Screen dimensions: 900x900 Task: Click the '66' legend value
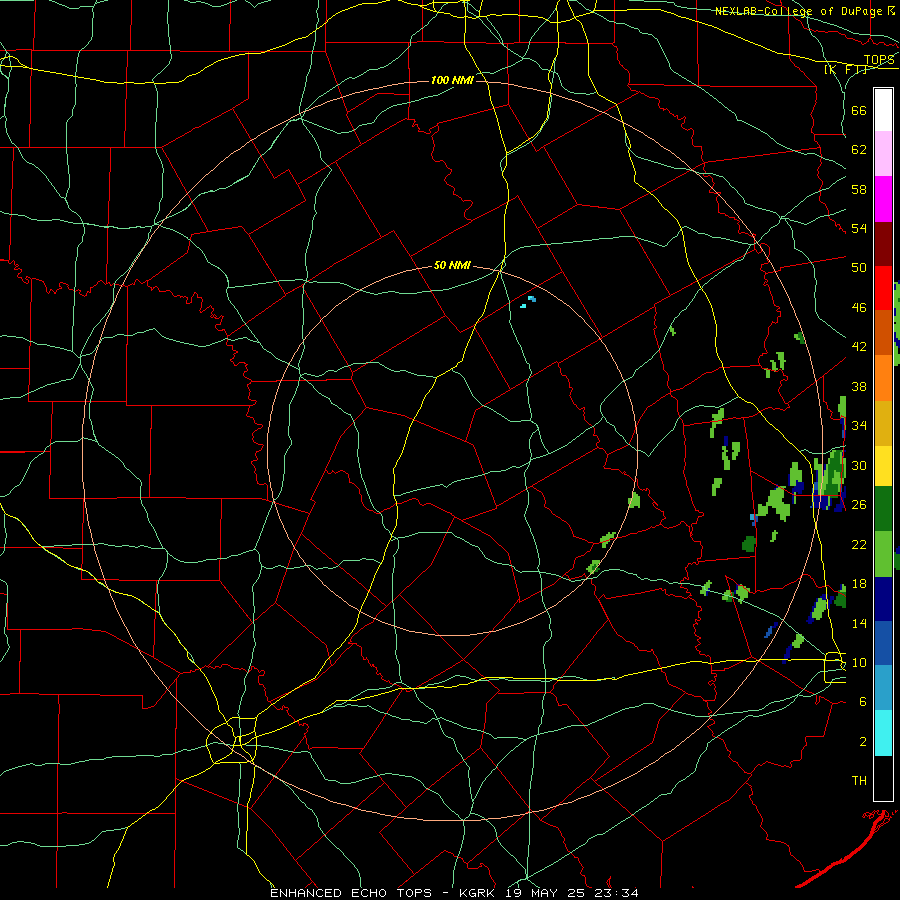(859, 110)
